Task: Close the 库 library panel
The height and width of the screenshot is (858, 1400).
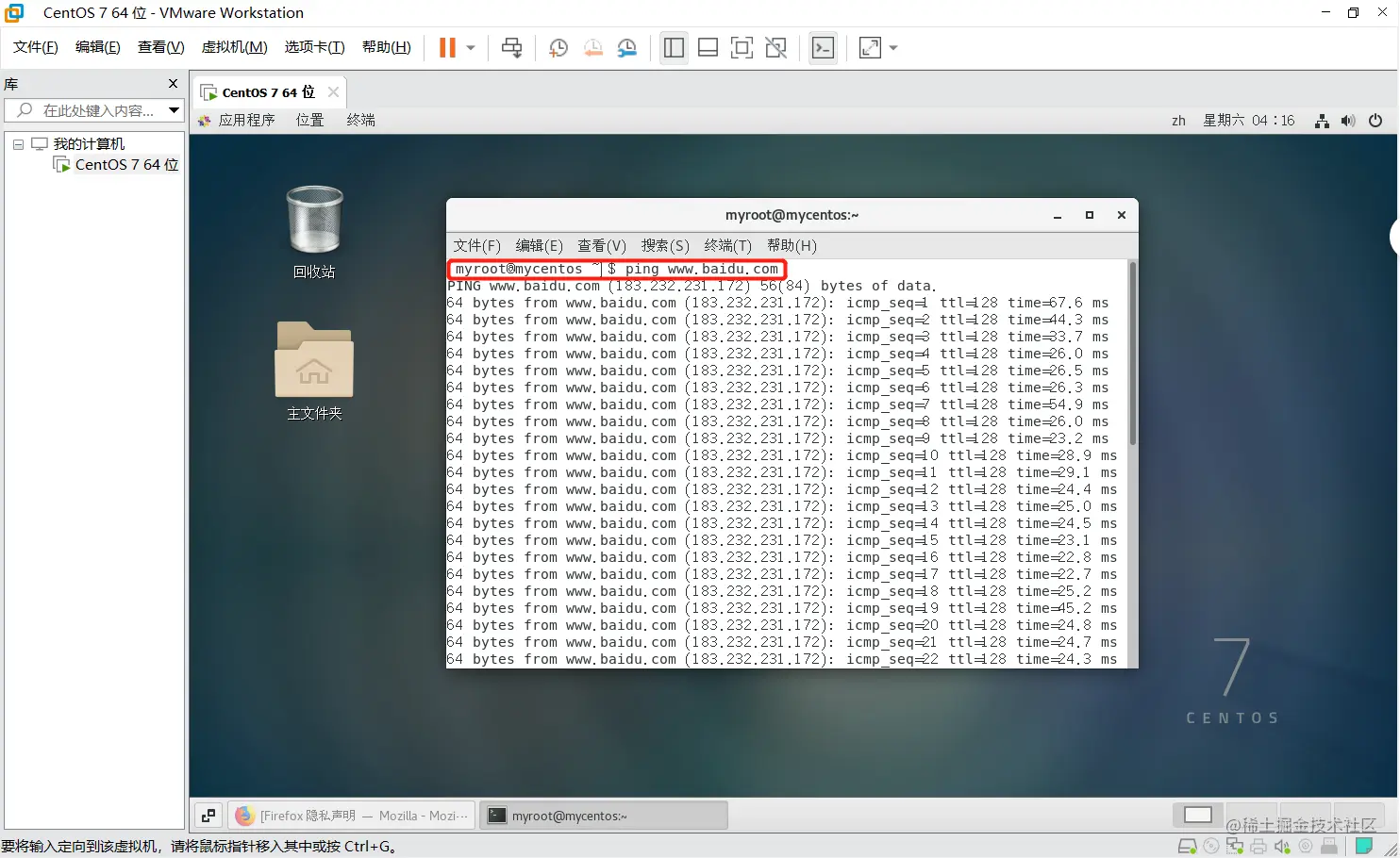Action: [x=173, y=84]
